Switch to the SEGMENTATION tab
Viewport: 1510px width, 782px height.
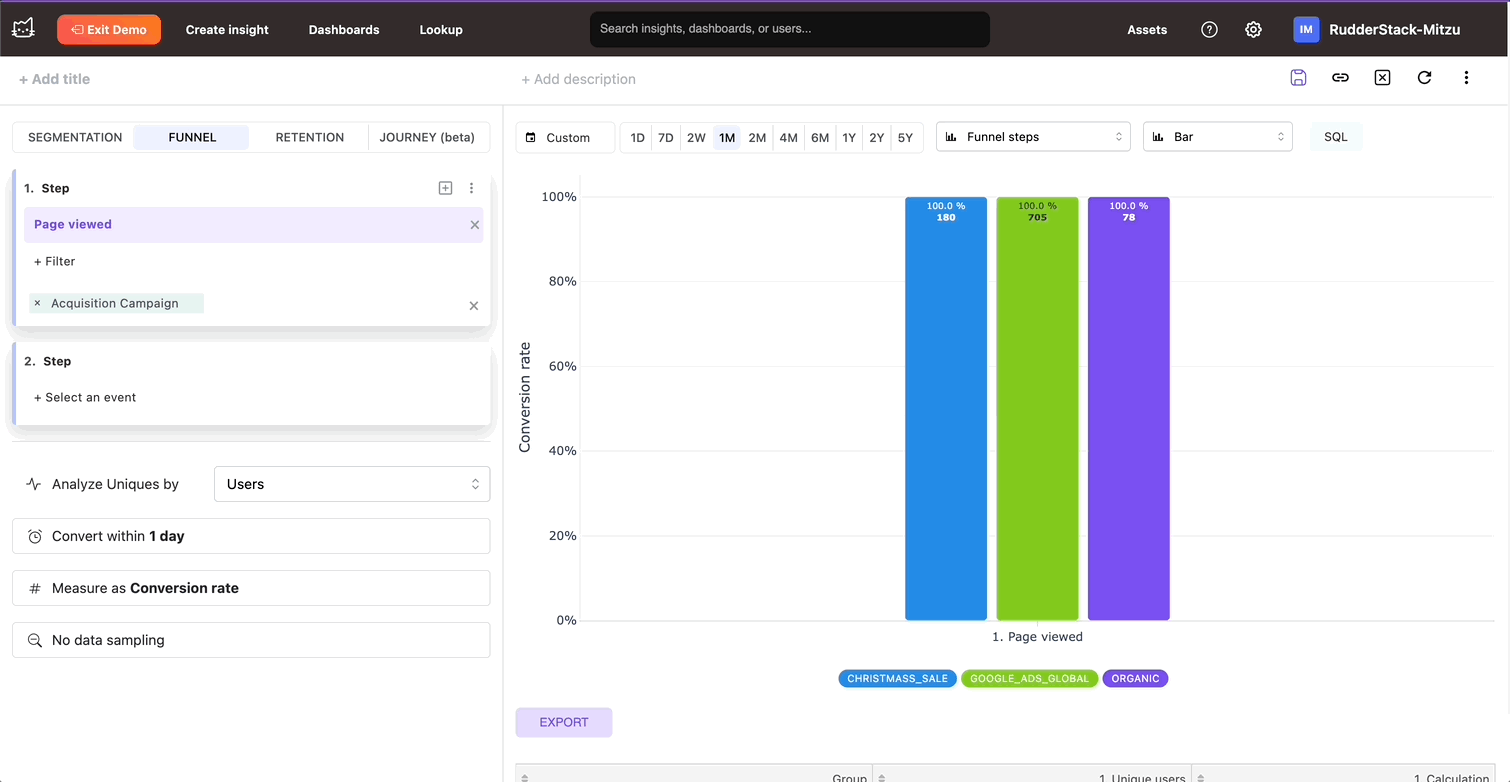click(75, 137)
